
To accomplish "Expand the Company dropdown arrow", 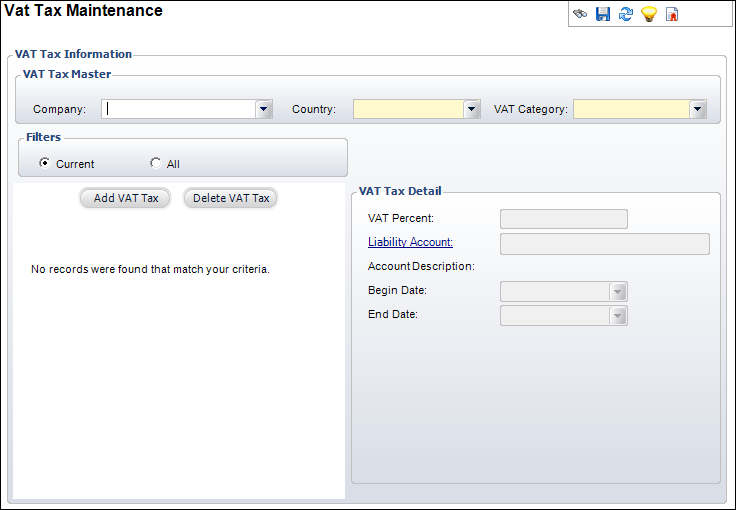I will (264, 109).
